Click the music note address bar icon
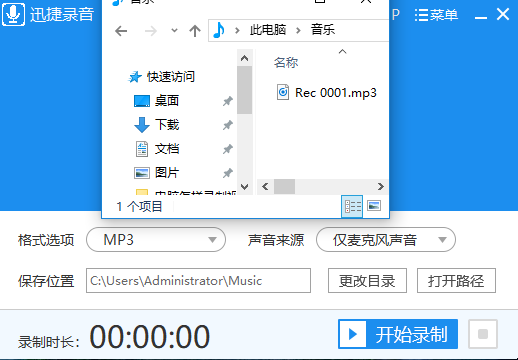518x360 pixels. (219, 30)
